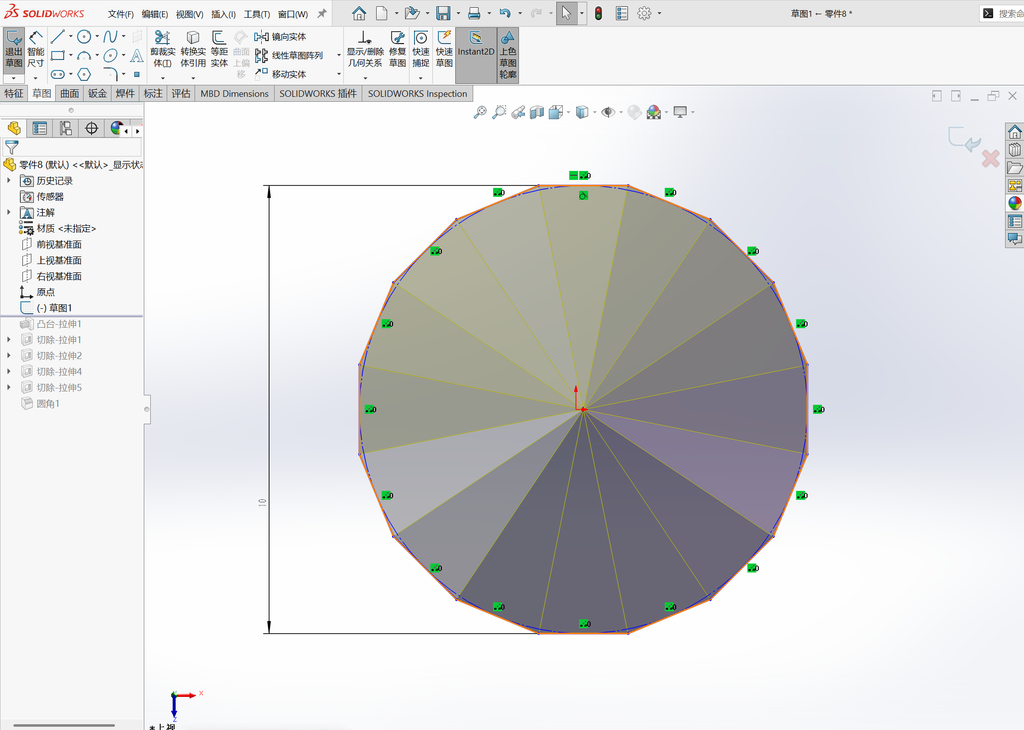Switch to the SOLIDWORKS Inspection tab
Viewport: 1024px width, 730px height.
[x=417, y=93]
